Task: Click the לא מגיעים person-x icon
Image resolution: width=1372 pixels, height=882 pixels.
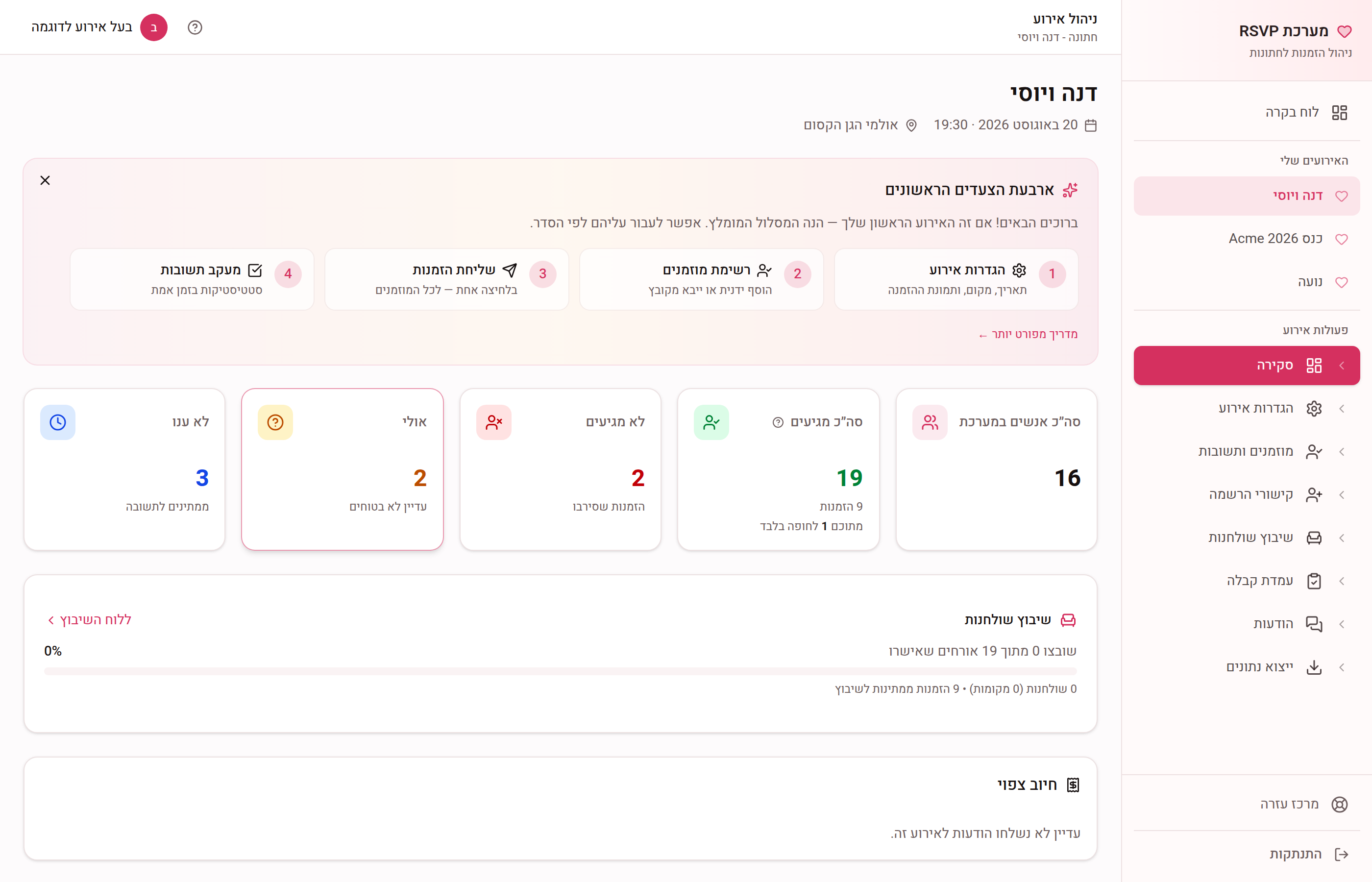Action: click(493, 422)
